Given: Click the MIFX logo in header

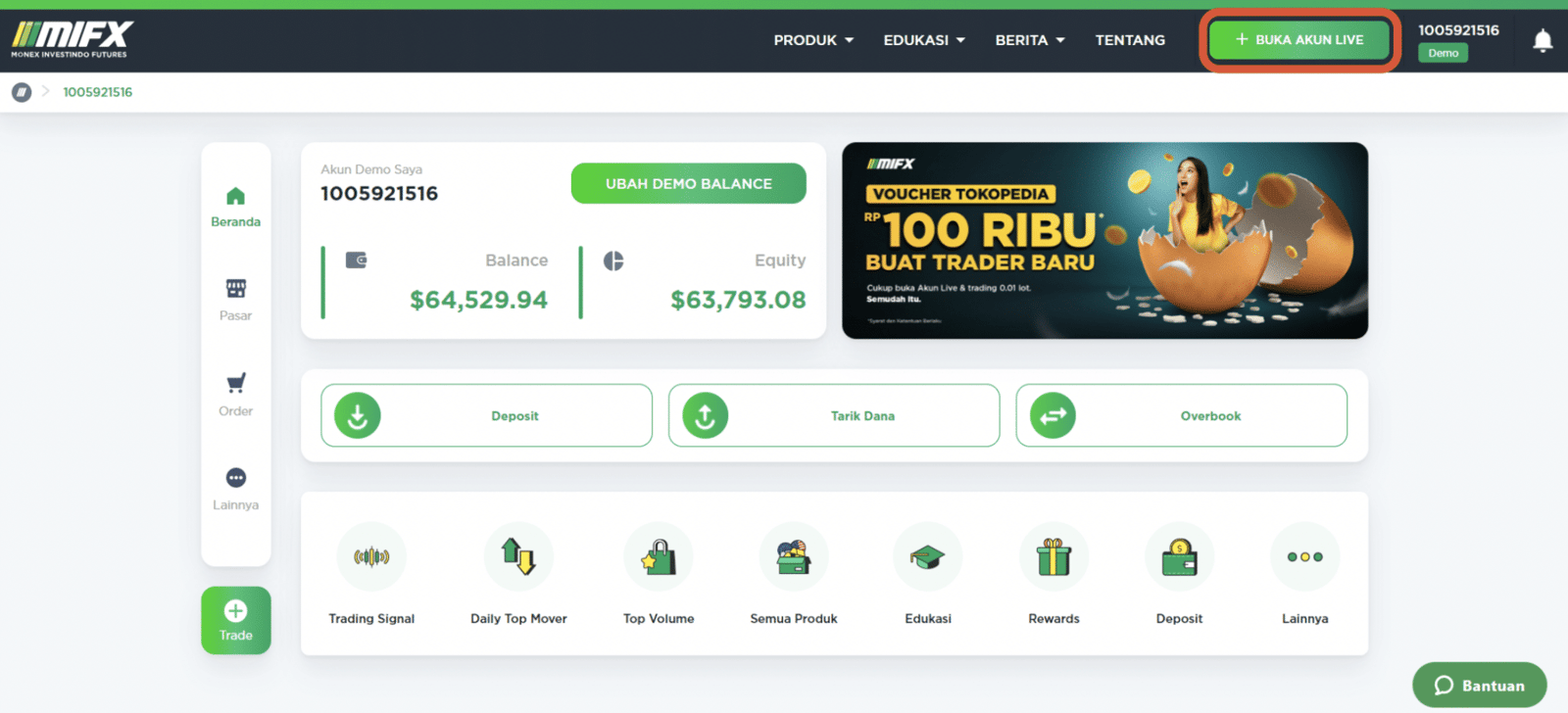Looking at the screenshot, I should point(72,39).
